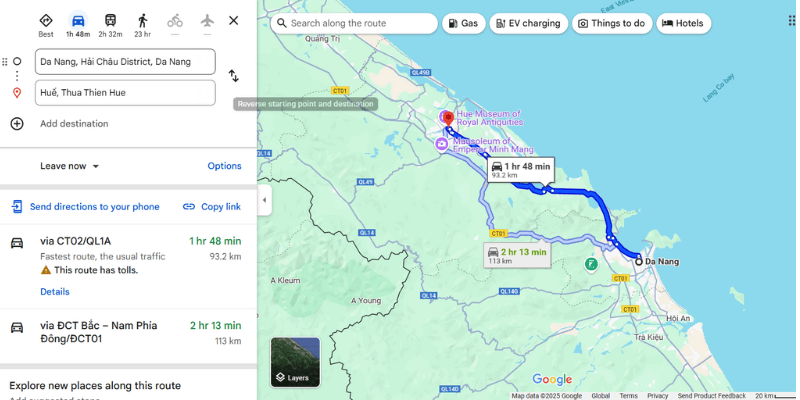Reverse starting point and destination
Screen dimensions: 800x400
click(x=233, y=76)
